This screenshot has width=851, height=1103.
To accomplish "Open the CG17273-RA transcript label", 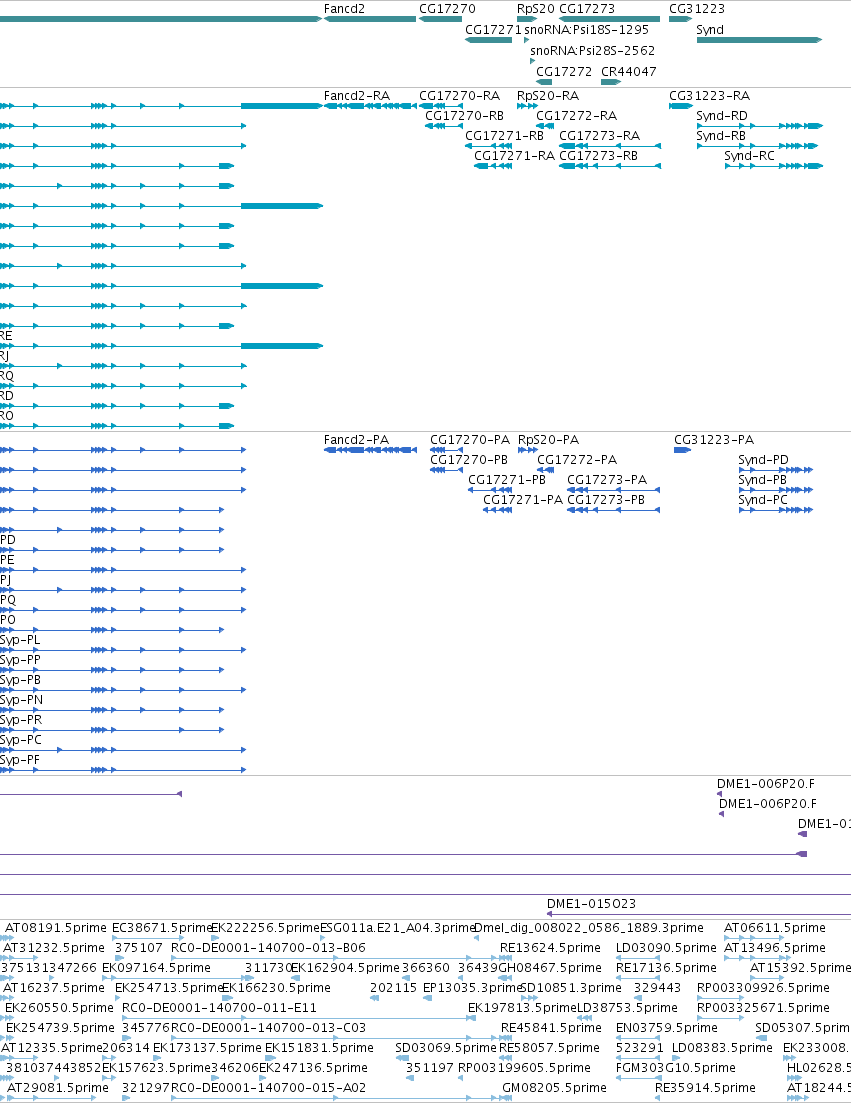I will click(x=599, y=136).
